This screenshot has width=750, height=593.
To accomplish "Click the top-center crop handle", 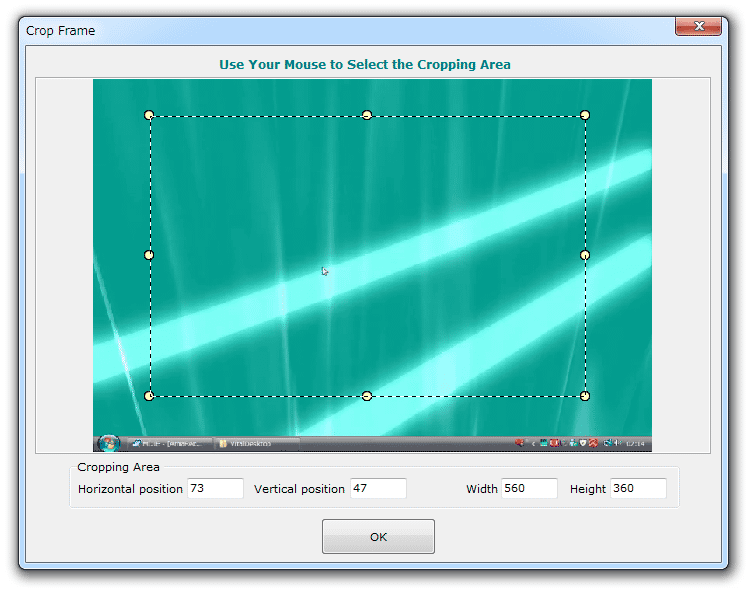I will [x=367, y=115].
